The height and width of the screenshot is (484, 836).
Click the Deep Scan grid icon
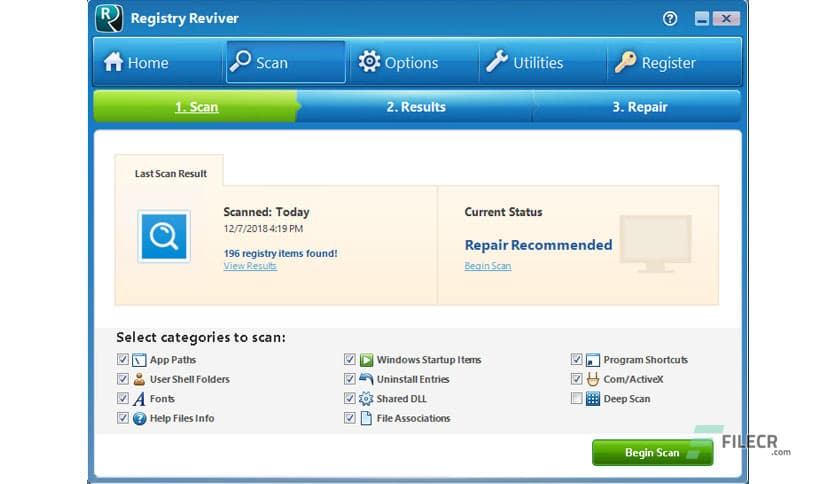(592, 399)
